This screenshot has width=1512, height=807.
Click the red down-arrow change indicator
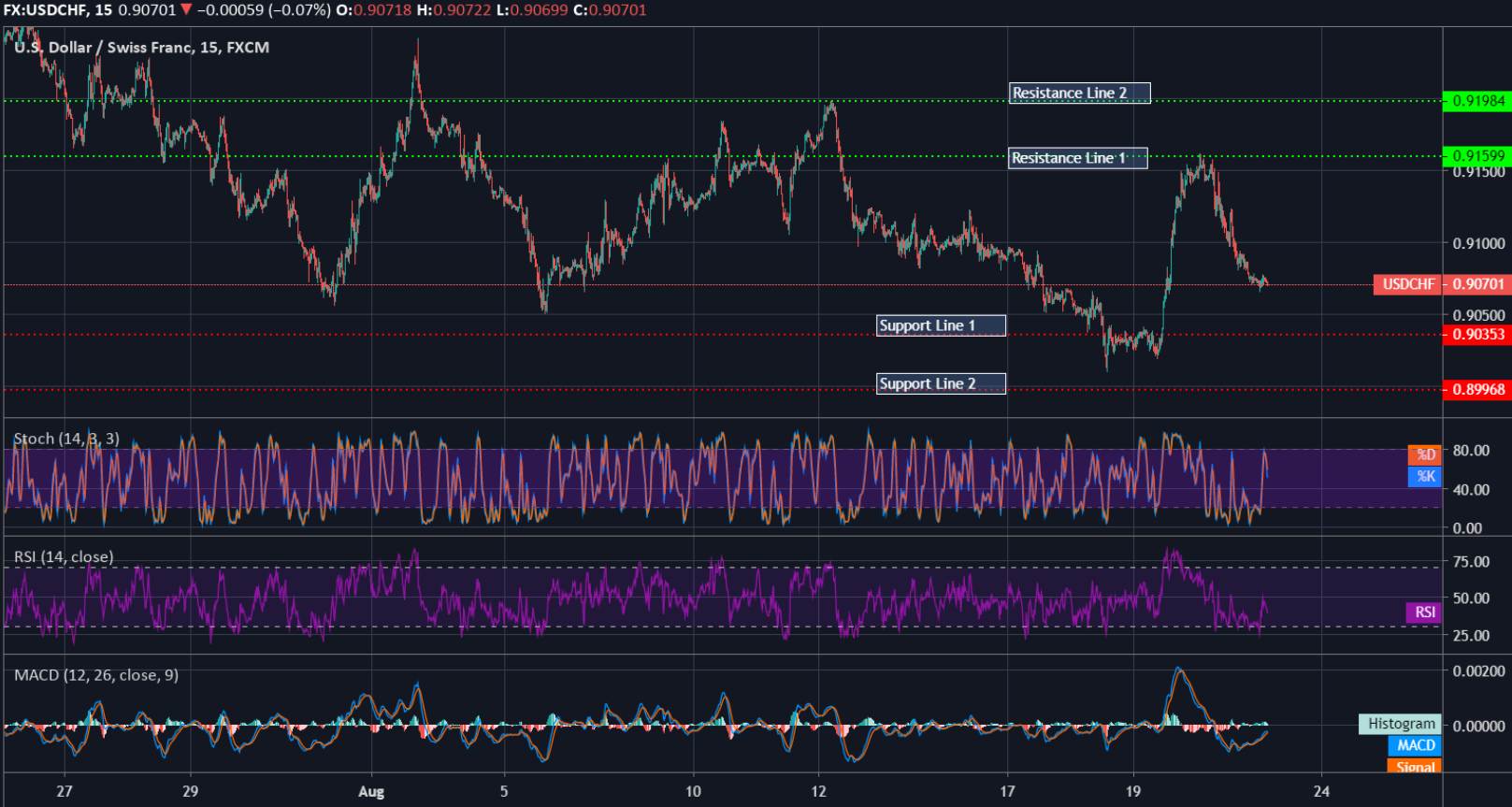tap(186, 10)
